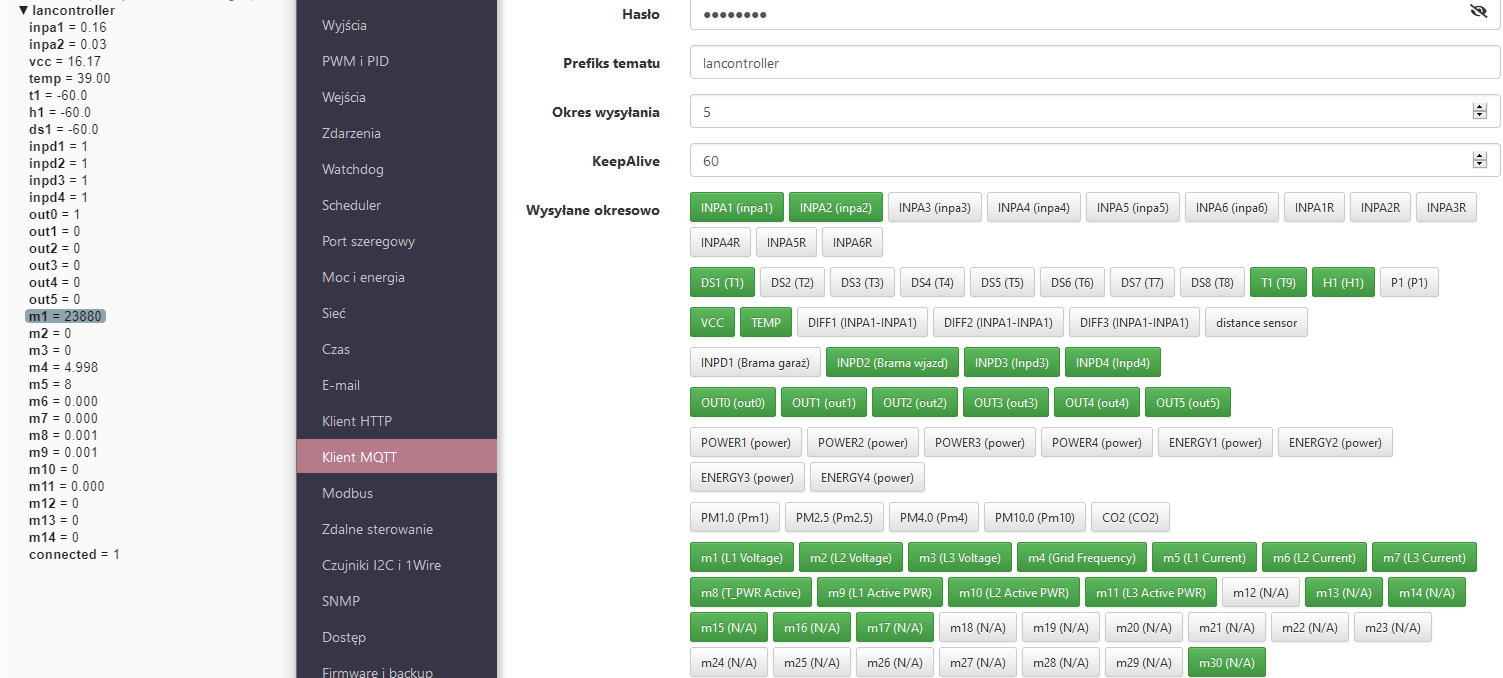Toggle DS1 (T1) sensor button
Viewport: 1503px width, 678px height.
(721, 283)
